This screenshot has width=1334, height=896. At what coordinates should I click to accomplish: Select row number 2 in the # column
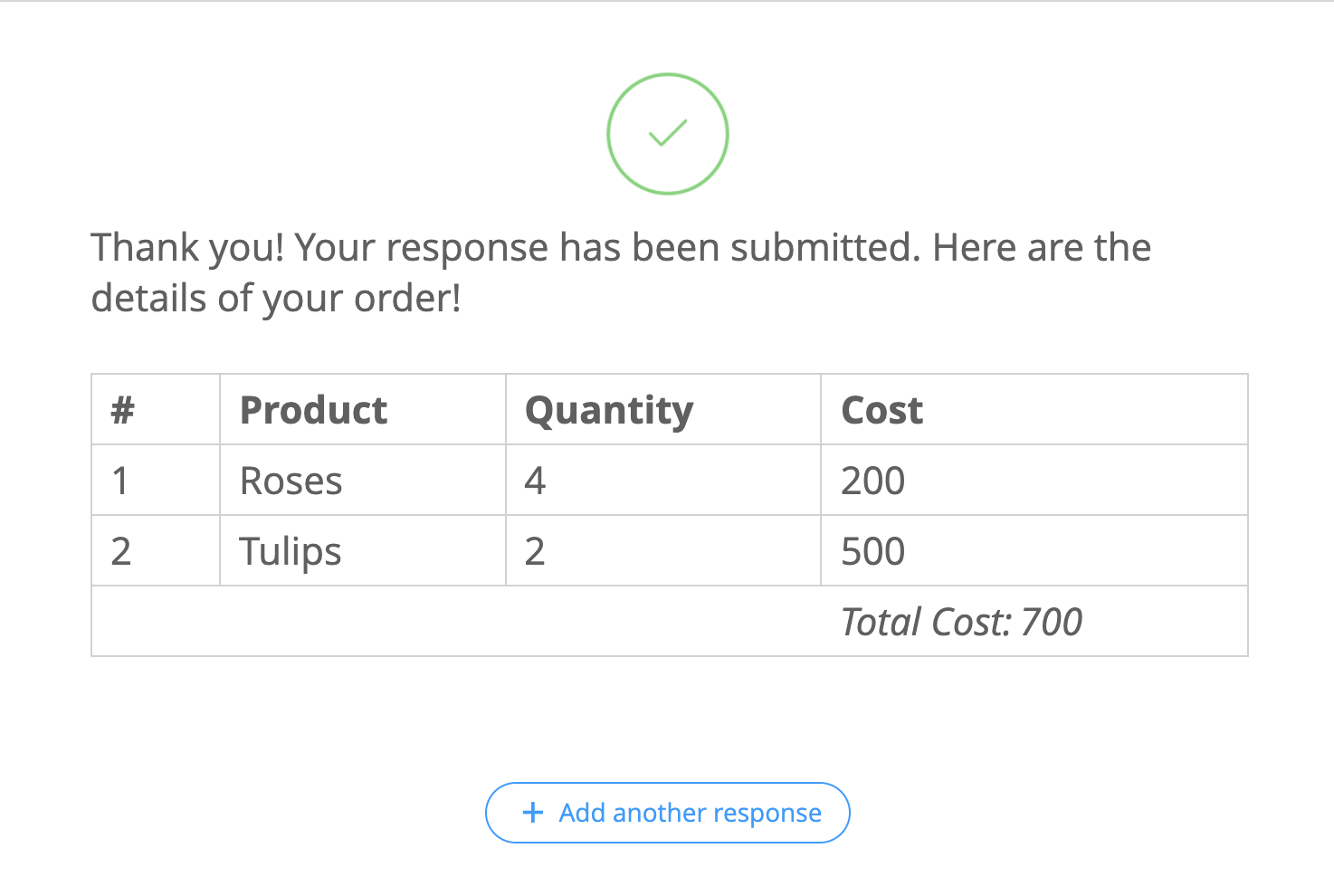121,551
